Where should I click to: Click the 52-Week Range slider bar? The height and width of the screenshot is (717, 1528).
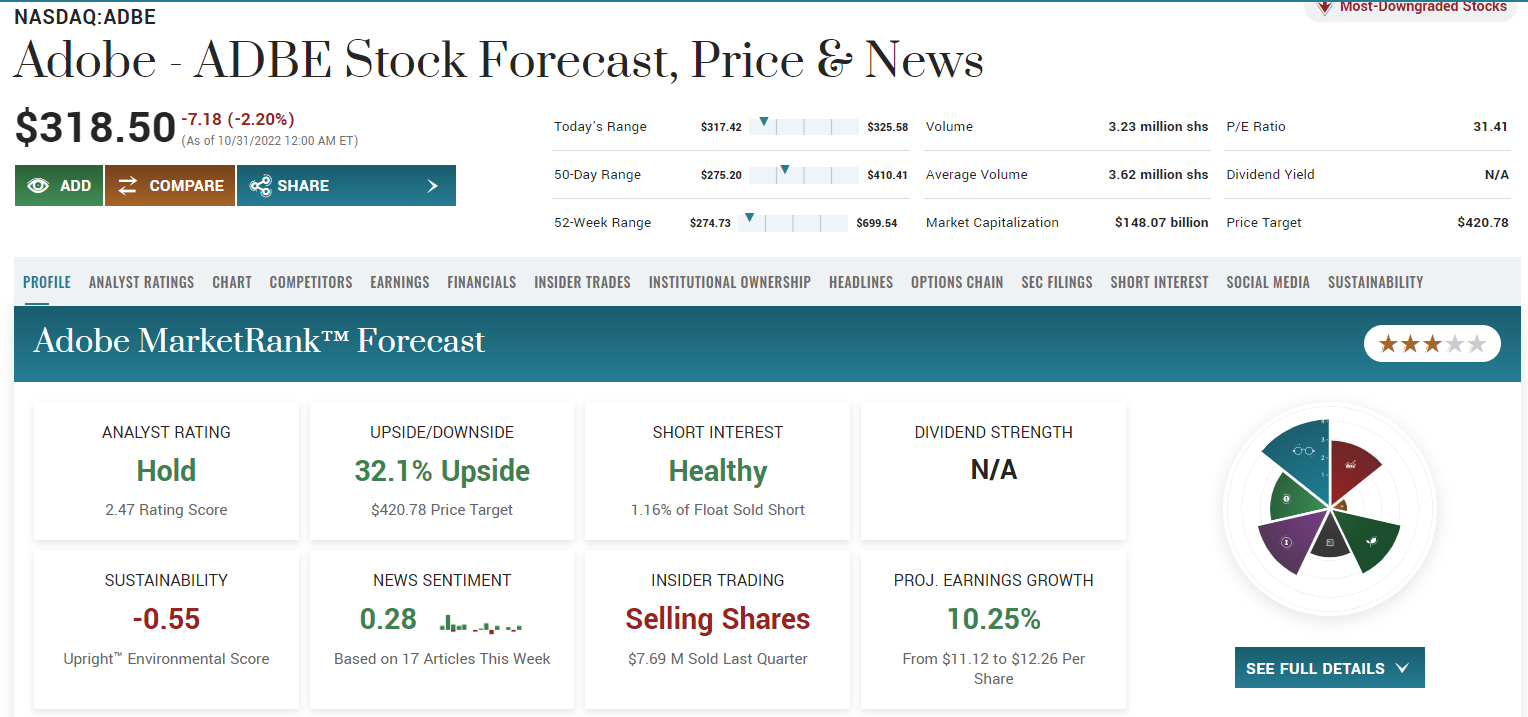[793, 223]
